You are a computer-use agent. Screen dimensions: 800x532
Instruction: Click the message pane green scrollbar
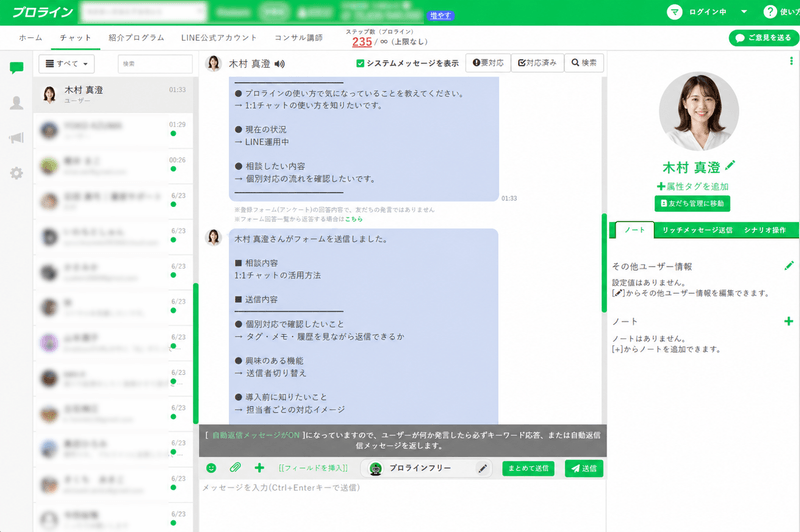[604, 263]
